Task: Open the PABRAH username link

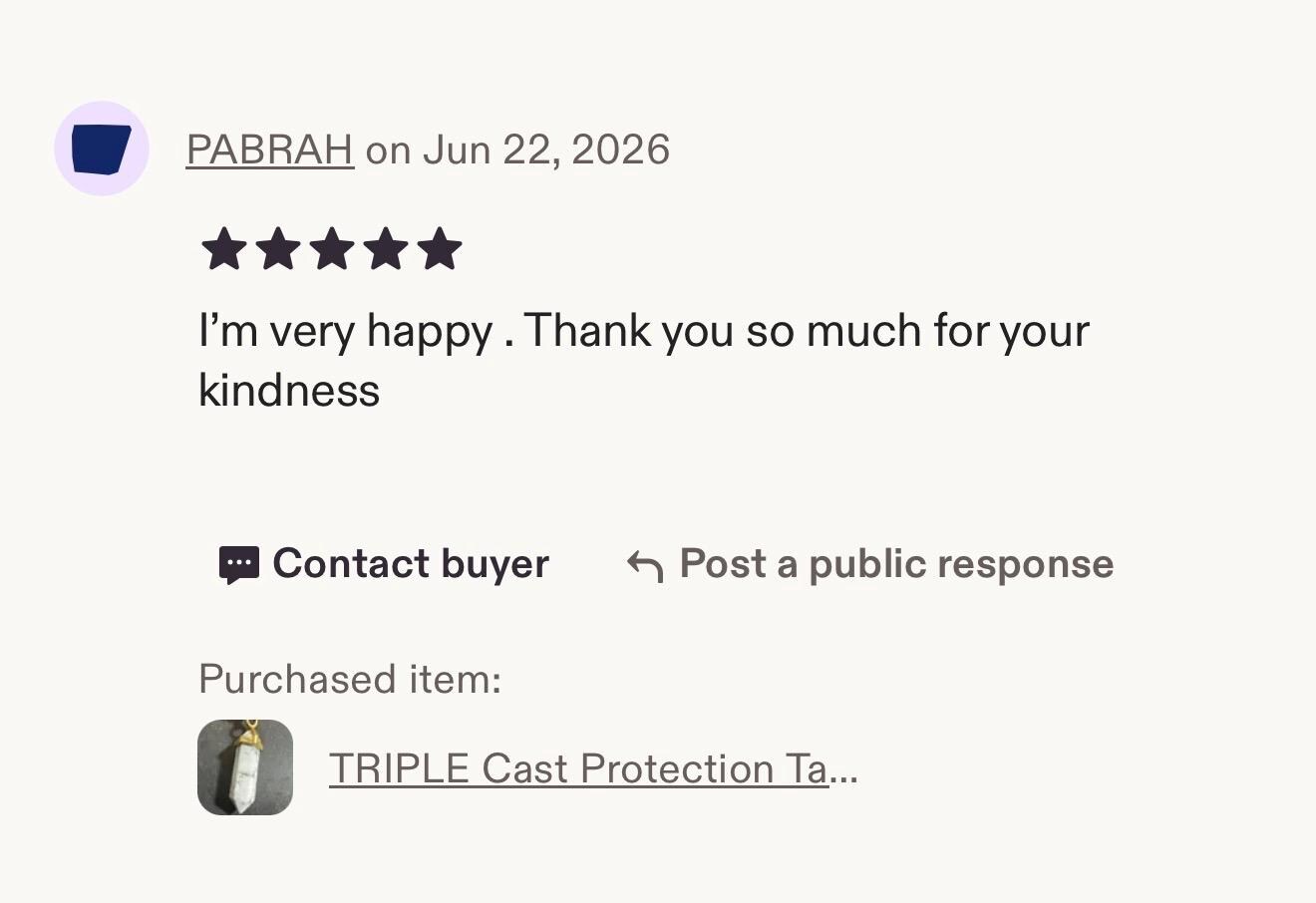Action: coord(270,150)
